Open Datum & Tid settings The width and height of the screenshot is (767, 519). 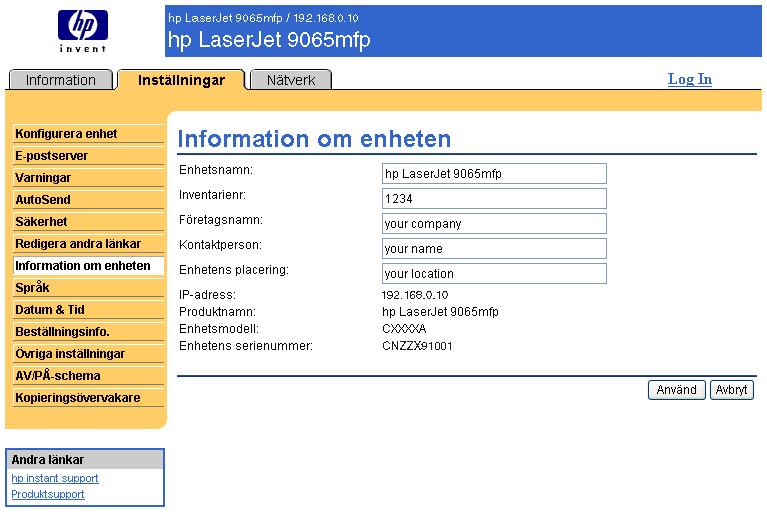click(x=89, y=310)
